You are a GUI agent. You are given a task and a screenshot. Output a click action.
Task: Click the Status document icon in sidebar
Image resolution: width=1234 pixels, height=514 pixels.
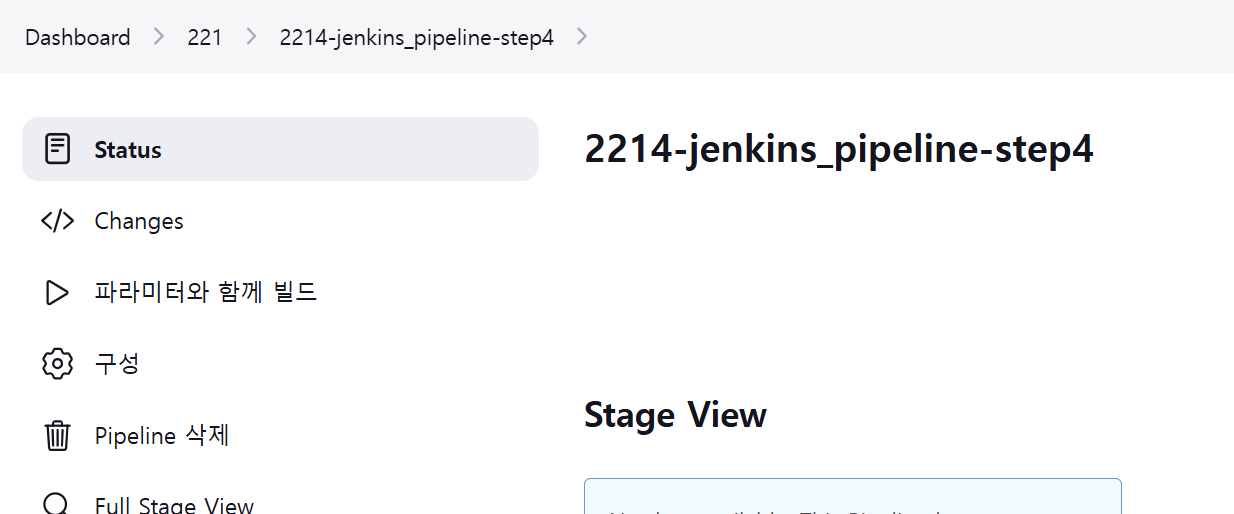(58, 149)
